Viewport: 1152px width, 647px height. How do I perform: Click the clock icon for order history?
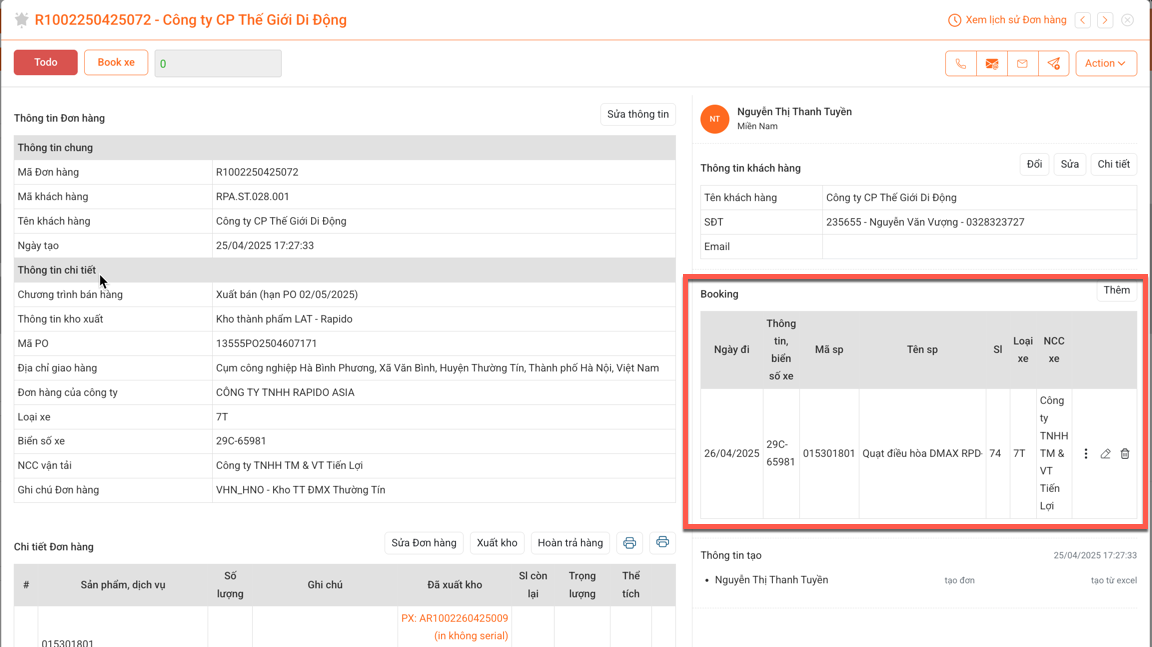click(954, 20)
